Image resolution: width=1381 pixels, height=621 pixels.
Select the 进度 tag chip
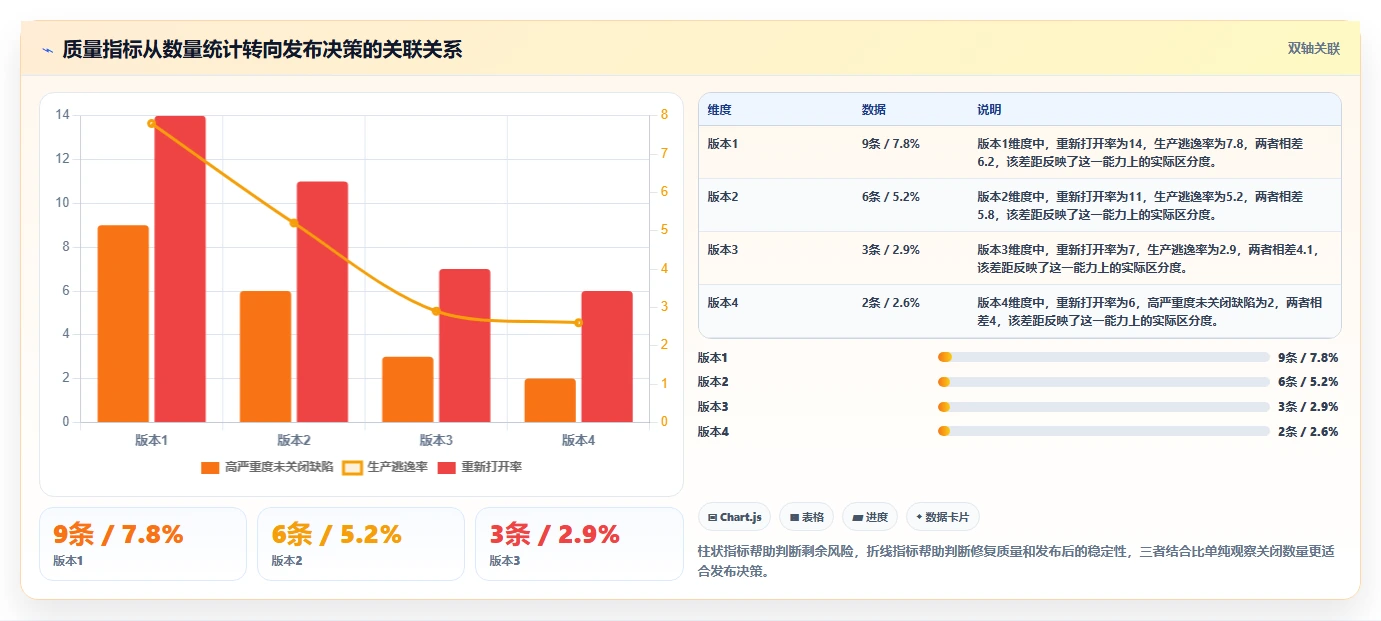click(870, 517)
